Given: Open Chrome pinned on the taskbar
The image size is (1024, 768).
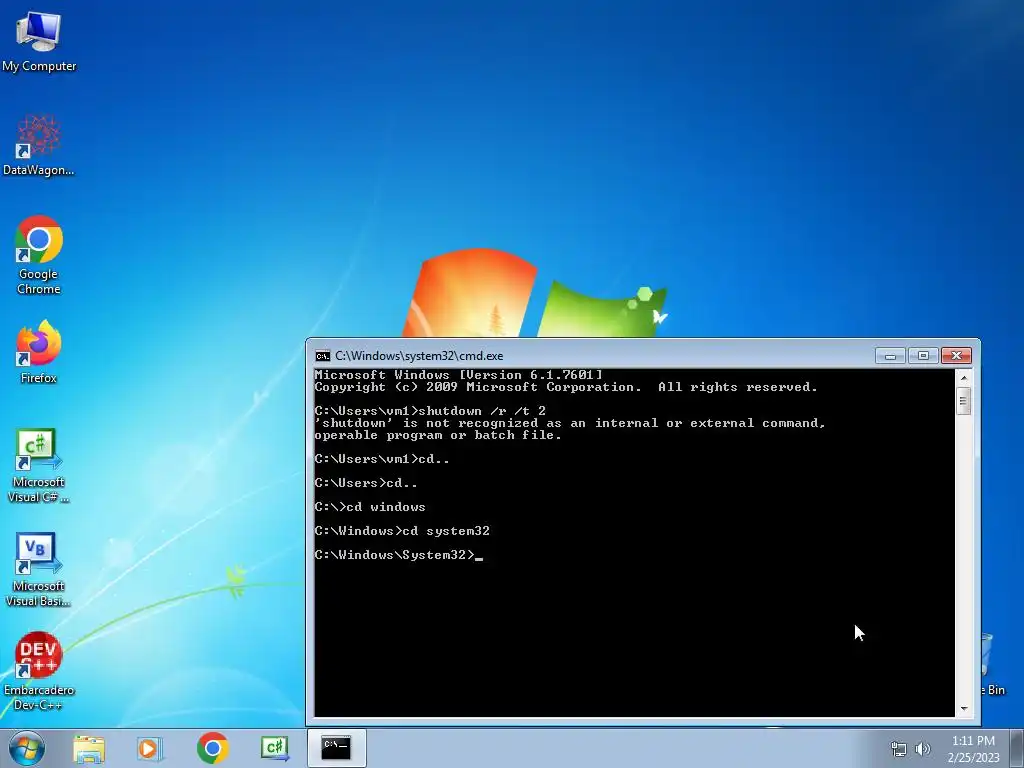Looking at the screenshot, I should [212, 748].
